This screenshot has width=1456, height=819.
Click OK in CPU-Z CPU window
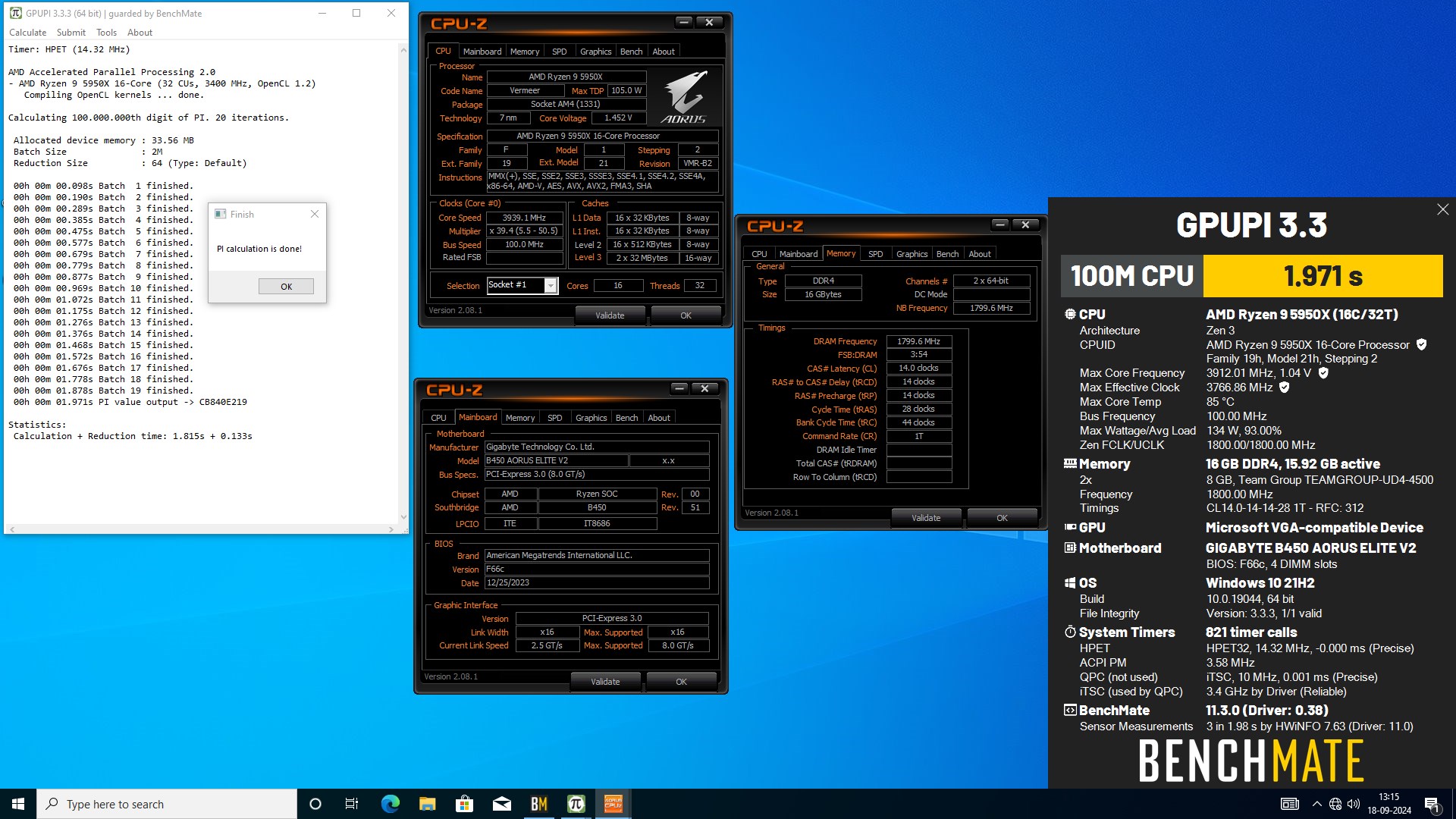[686, 315]
